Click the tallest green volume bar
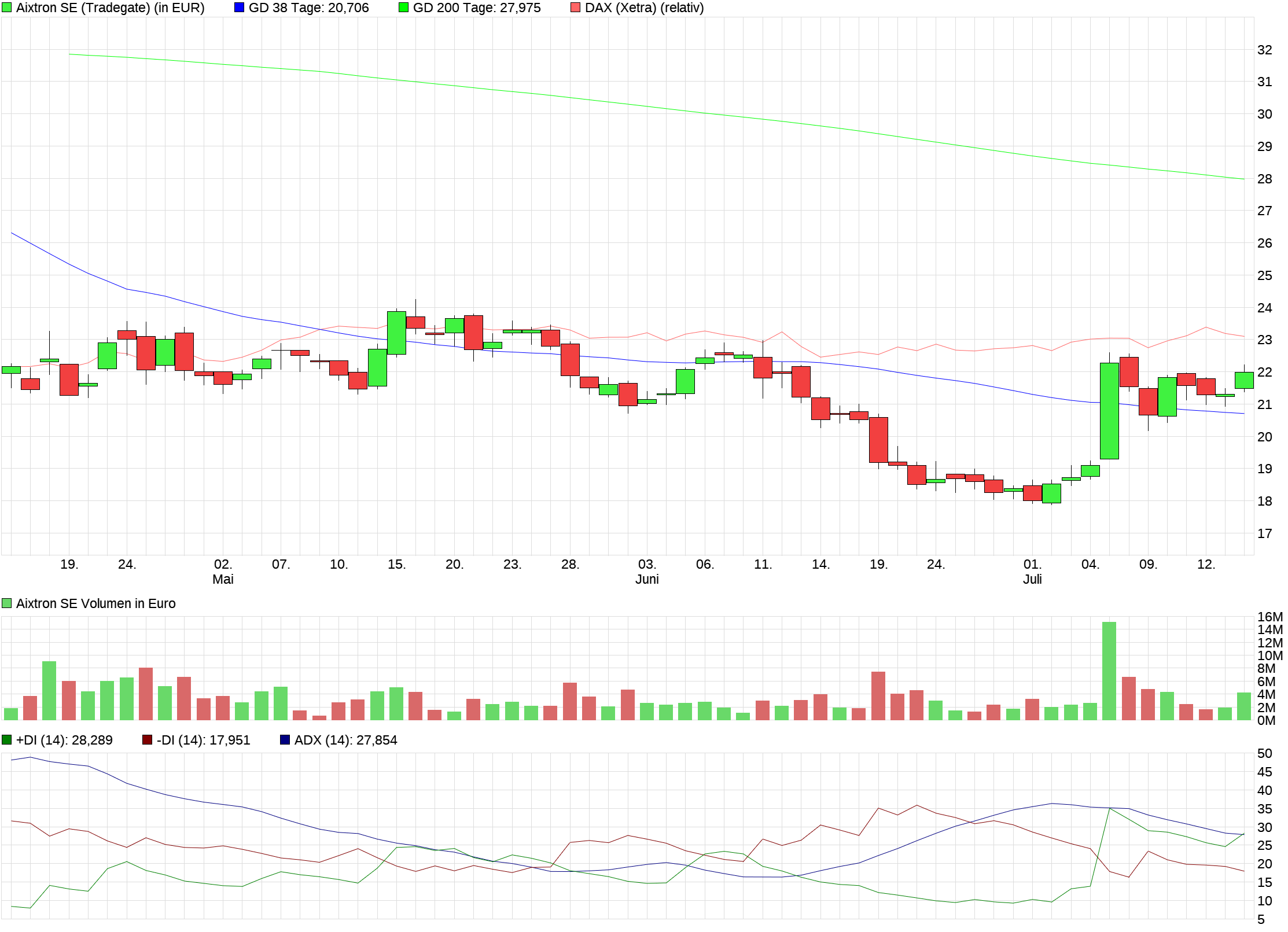 (1109, 671)
